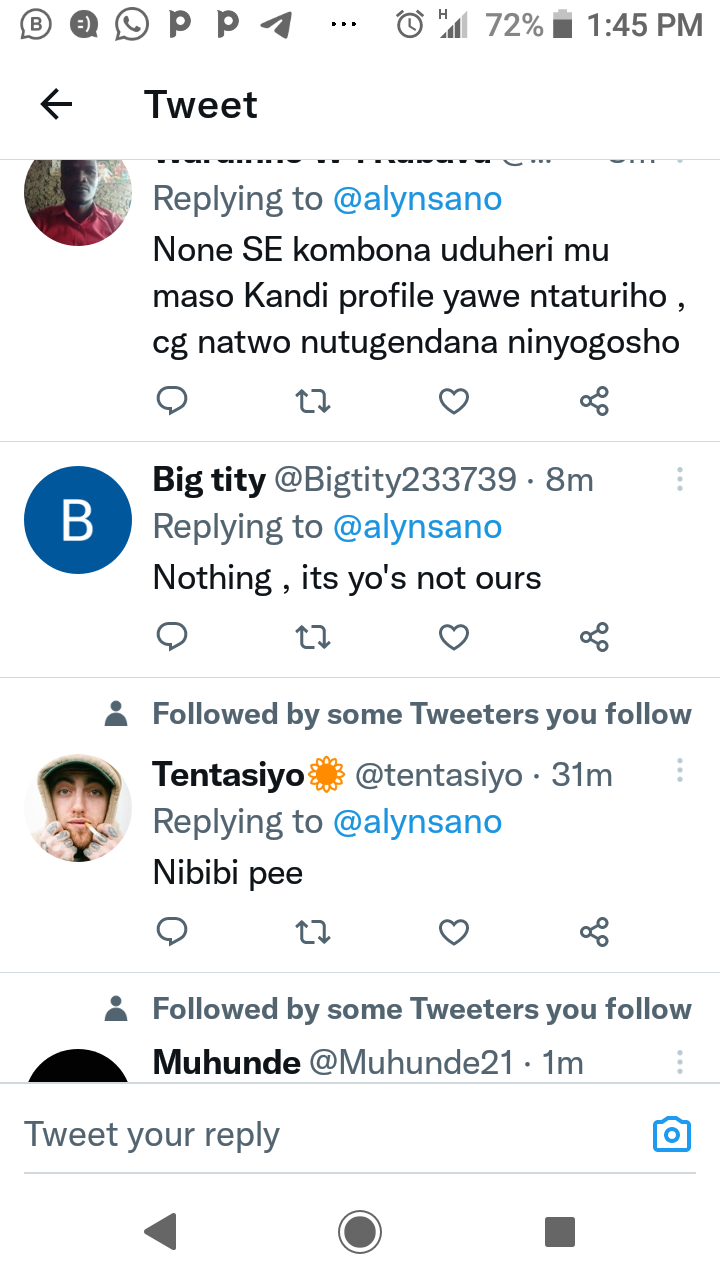Open Big tity's profile avatar
The height and width of the screenshot is (1280, 720).
(x=78, y=520)
